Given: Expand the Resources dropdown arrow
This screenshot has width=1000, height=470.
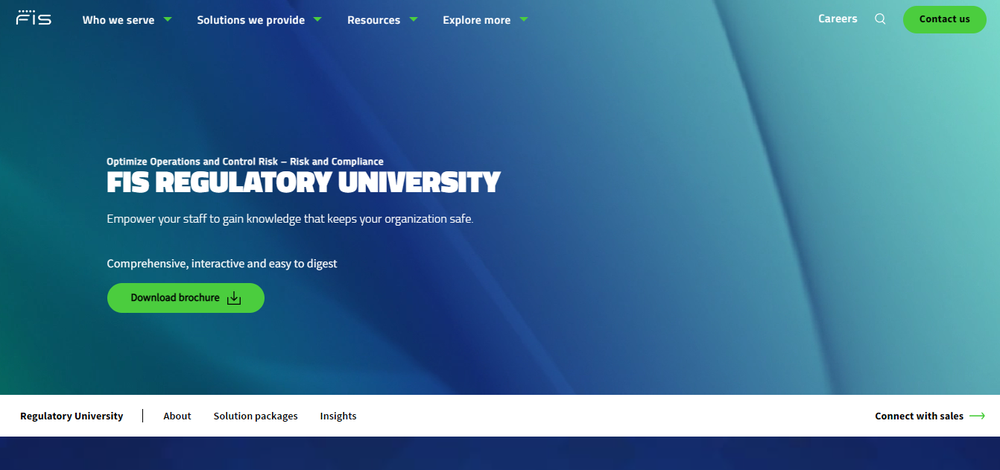Looking at the screenshot, I should [x=413, y=20].
